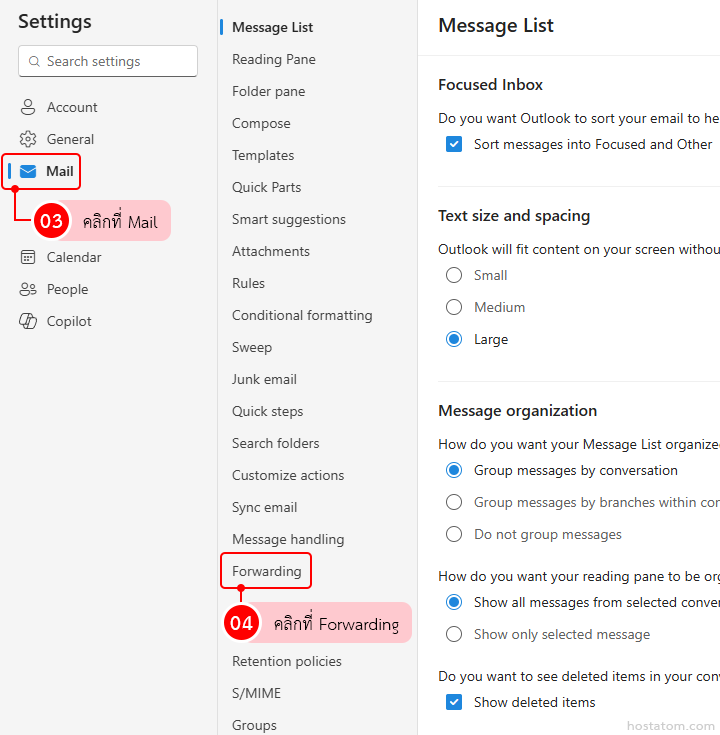Open Groups settings

[x=254, y=725]
